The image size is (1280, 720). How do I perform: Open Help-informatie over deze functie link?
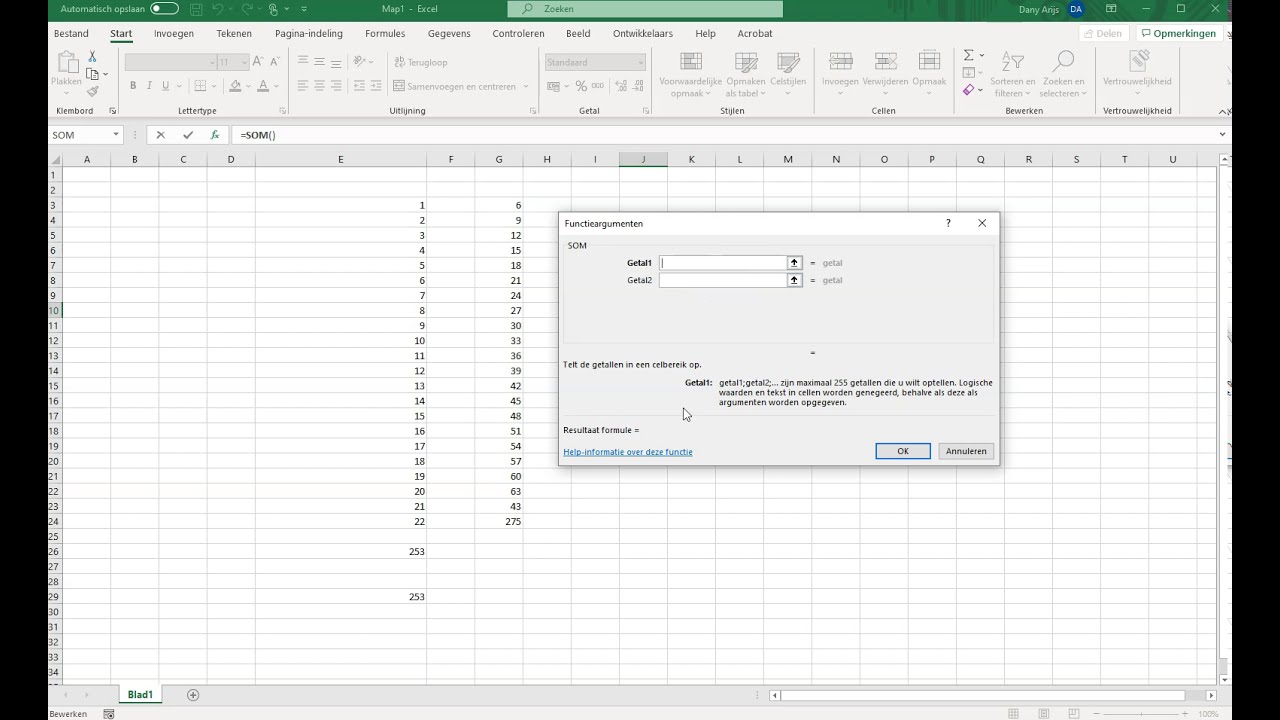click(x=628, y=452)
